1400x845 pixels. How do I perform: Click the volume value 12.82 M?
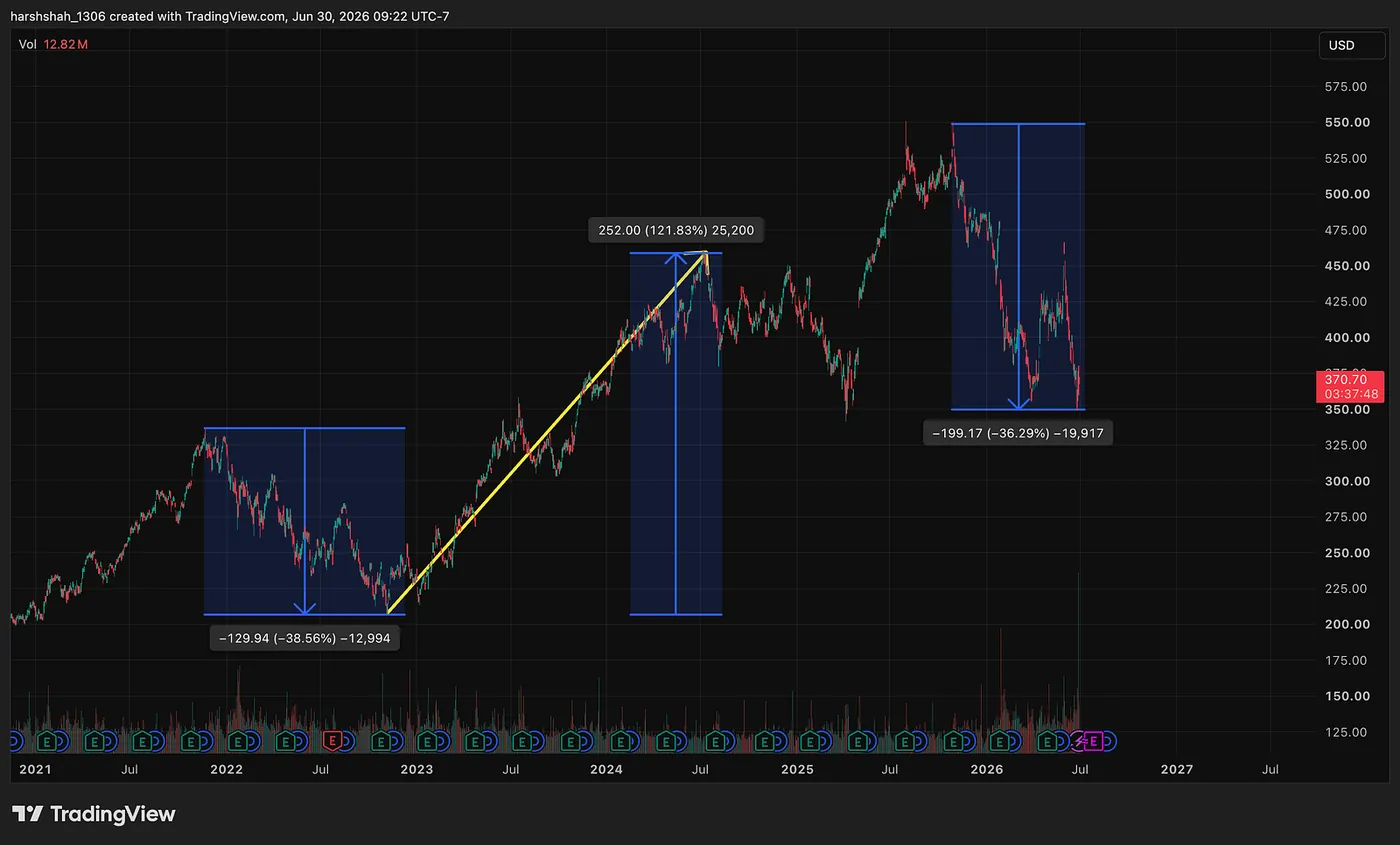click(x=67, y=44)
